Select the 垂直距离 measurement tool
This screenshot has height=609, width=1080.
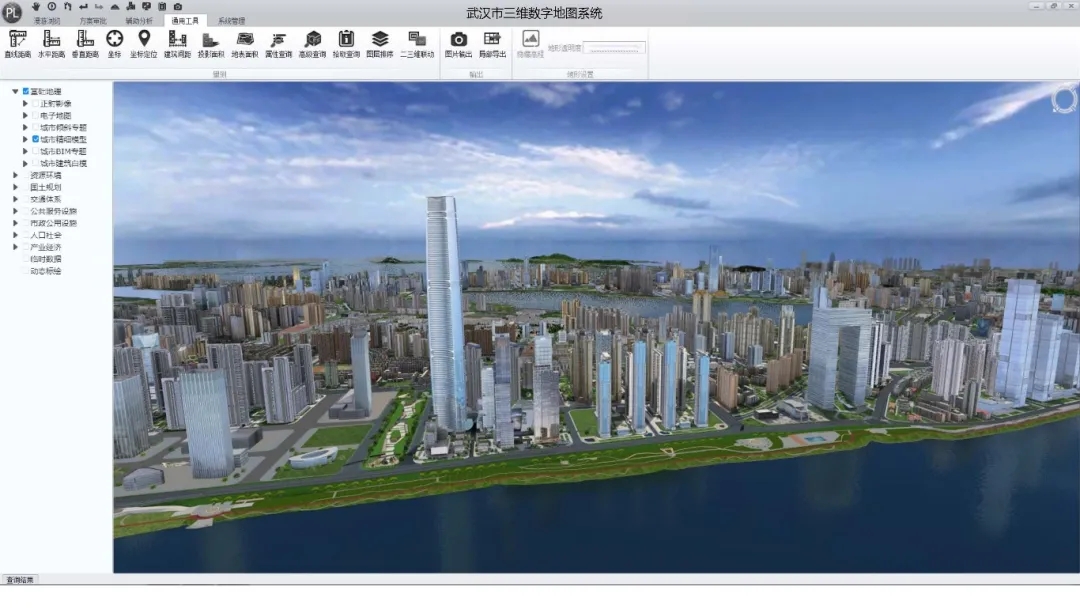tap(85, 43)
